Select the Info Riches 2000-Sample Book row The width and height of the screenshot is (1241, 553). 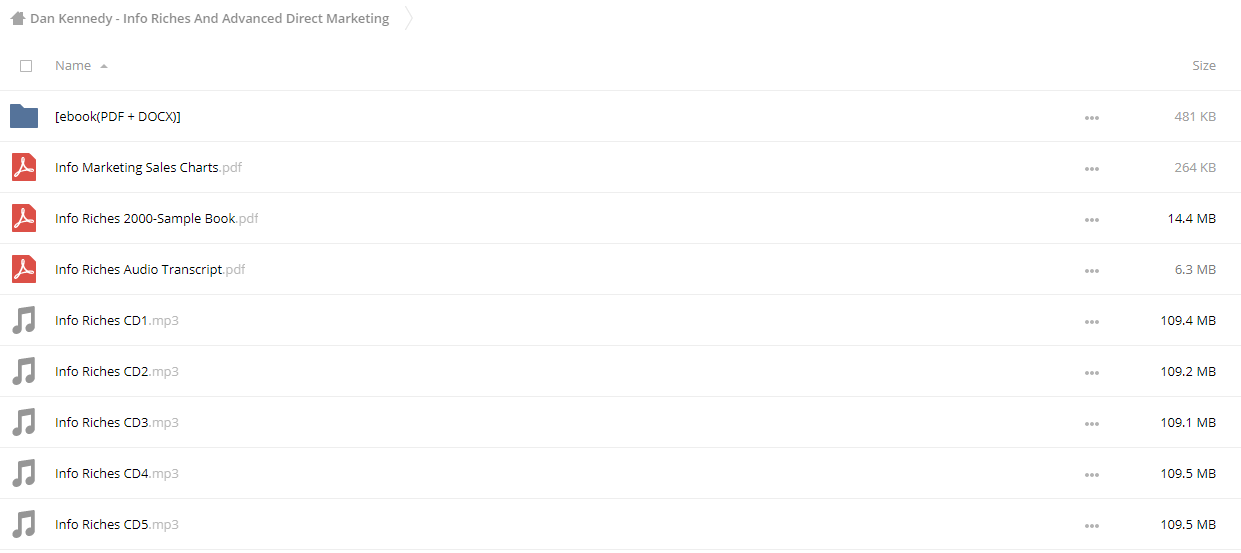(x=620, y=218)
